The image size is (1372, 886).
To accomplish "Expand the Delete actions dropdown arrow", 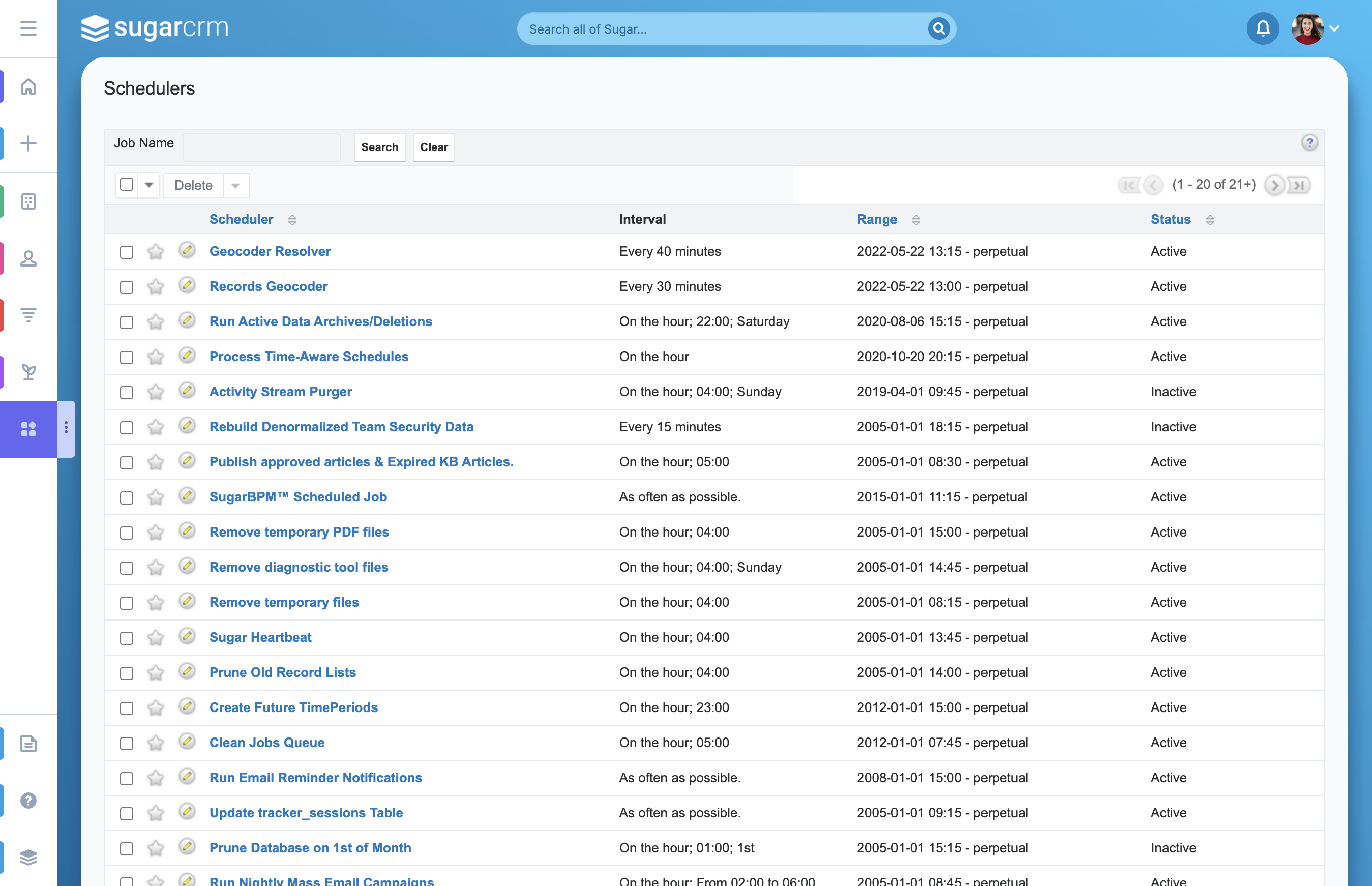I will pos(235,185).
